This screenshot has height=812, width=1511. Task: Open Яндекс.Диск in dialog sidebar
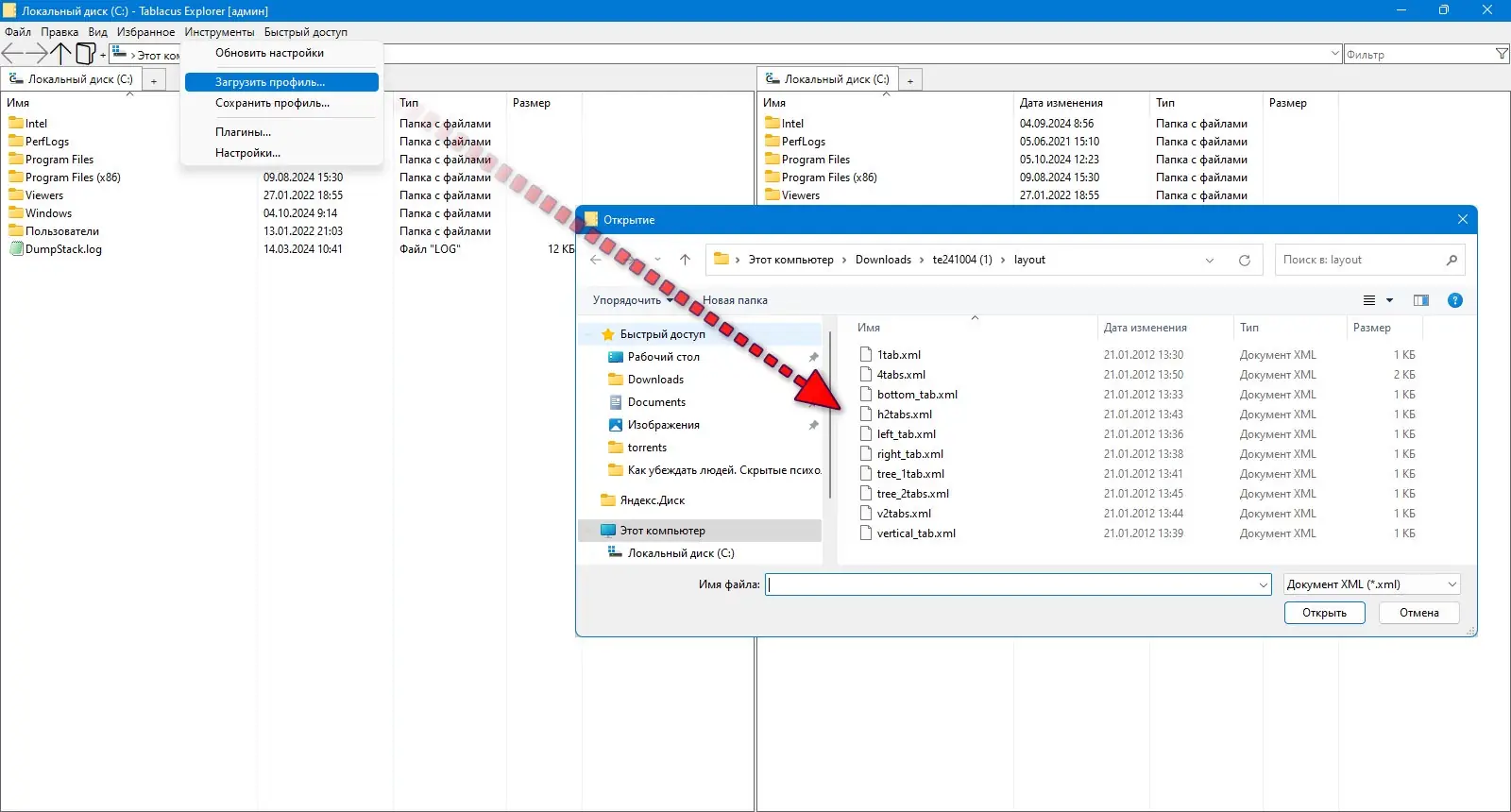click(652, 500)
